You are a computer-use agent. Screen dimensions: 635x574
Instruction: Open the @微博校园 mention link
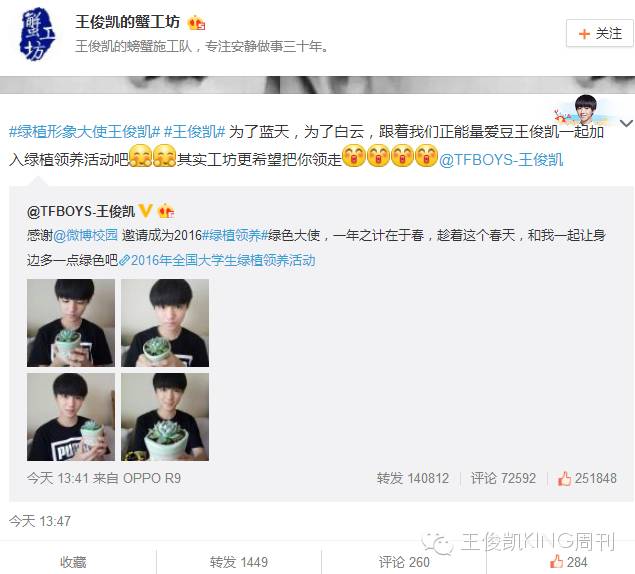click(85, 235)
